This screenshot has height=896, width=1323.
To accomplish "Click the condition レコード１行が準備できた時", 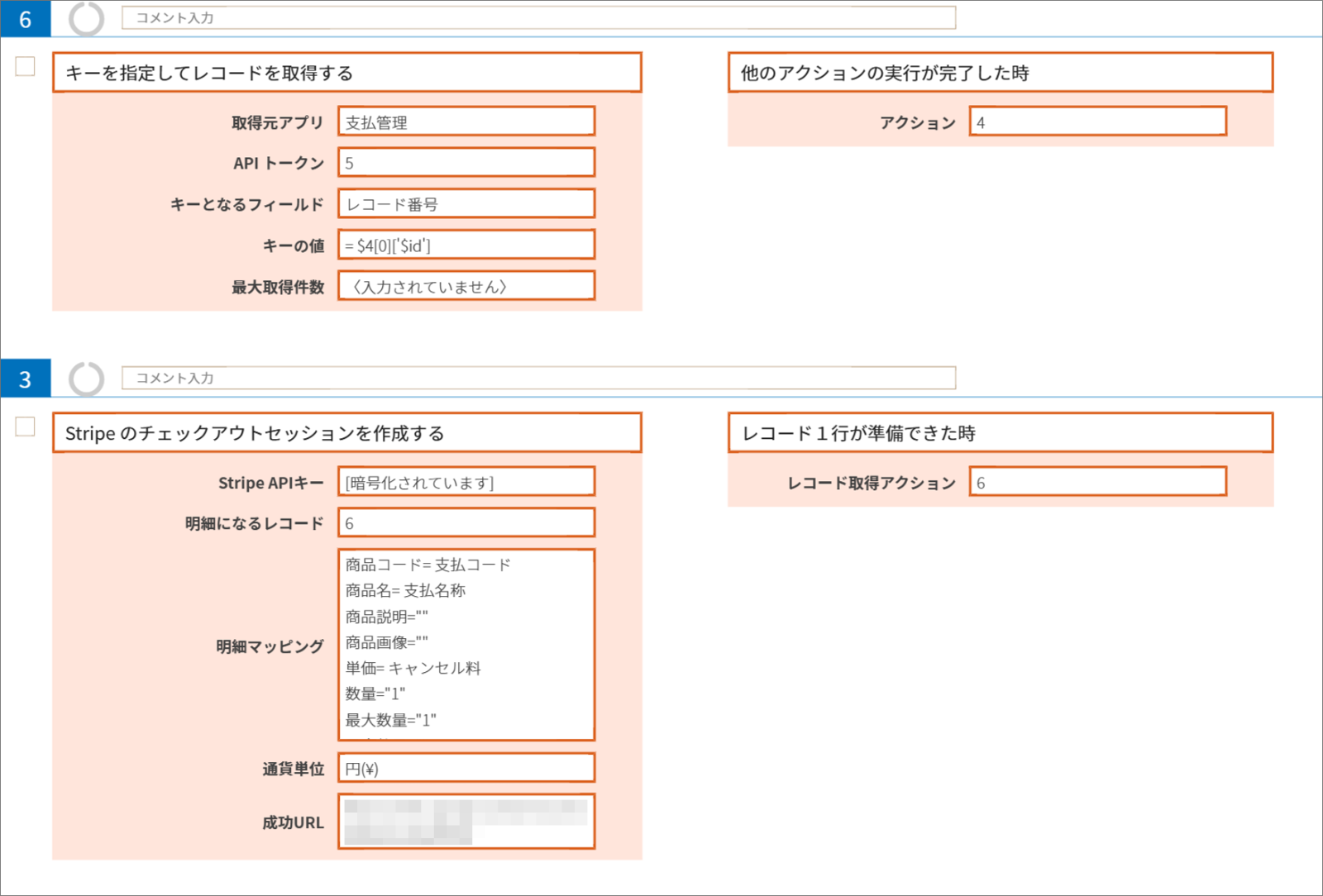I will point(1000,433).
